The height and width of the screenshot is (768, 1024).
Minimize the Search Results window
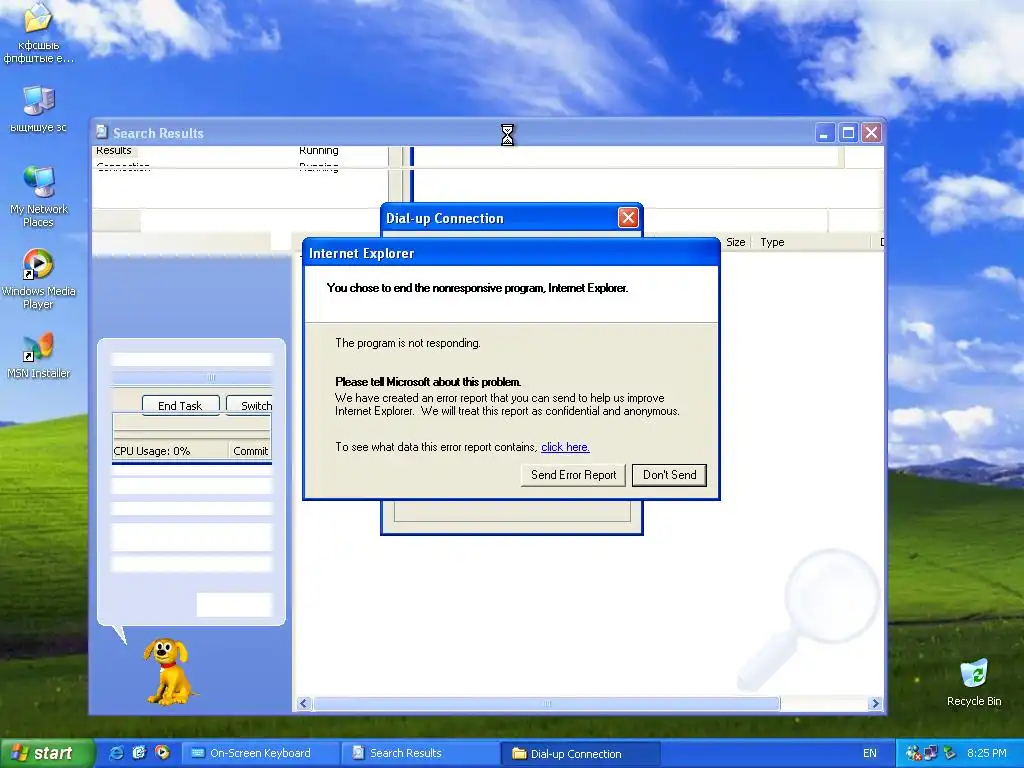pyautogui.click(x=825, y=133)
